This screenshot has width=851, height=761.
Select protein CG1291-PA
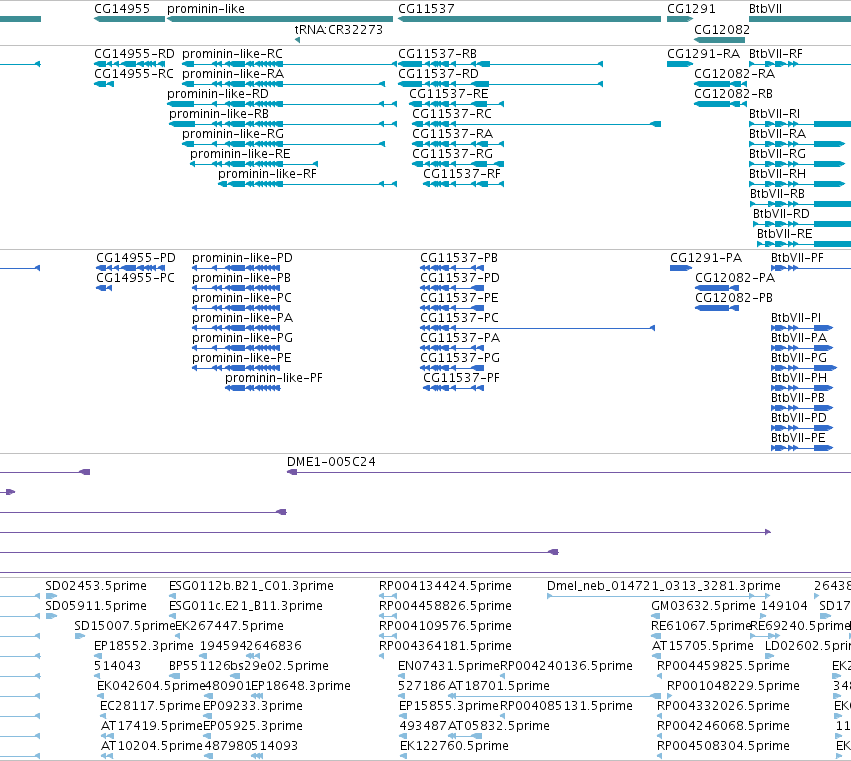(706, 258)
